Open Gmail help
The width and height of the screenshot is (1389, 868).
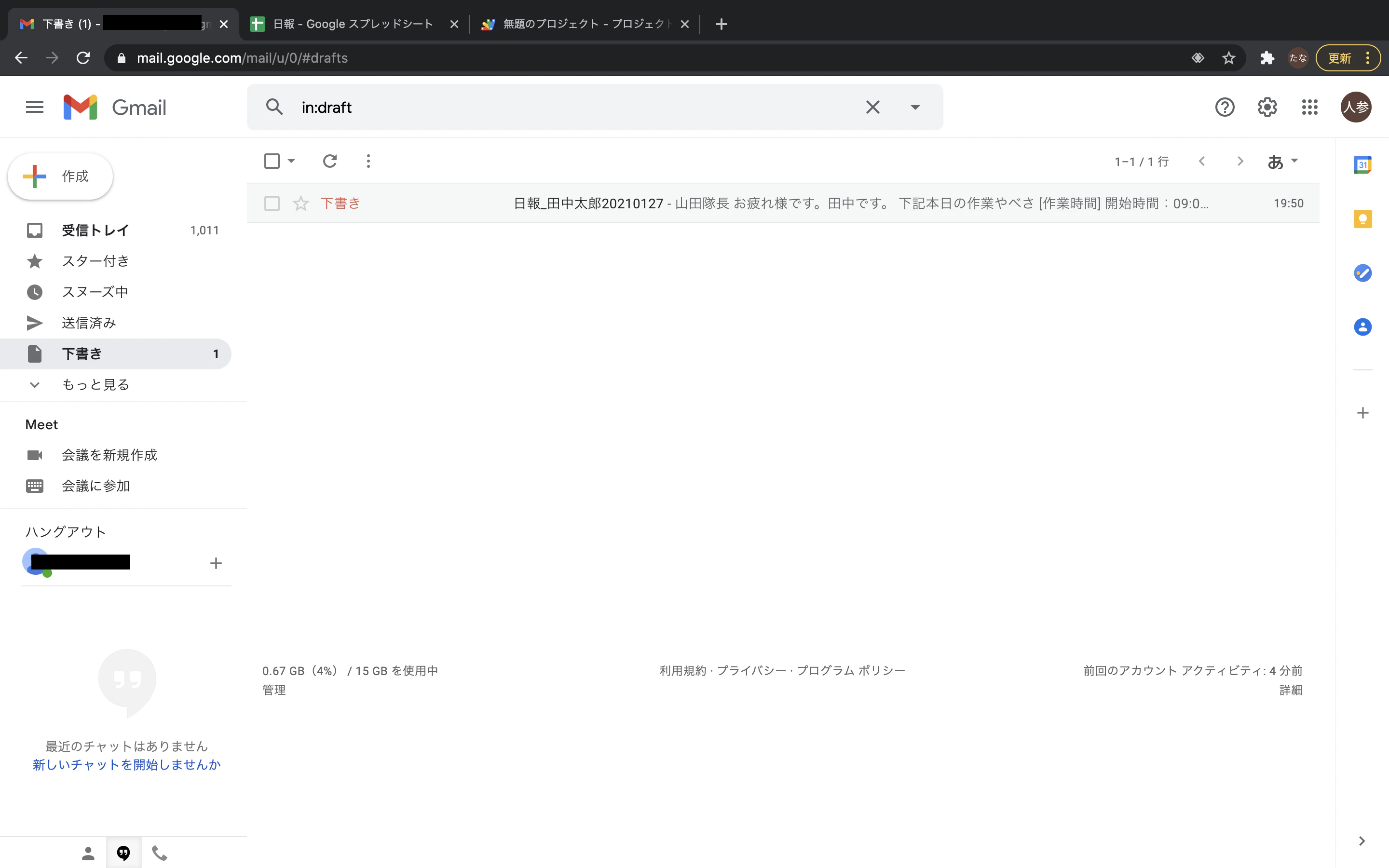tap(1225, 107)
